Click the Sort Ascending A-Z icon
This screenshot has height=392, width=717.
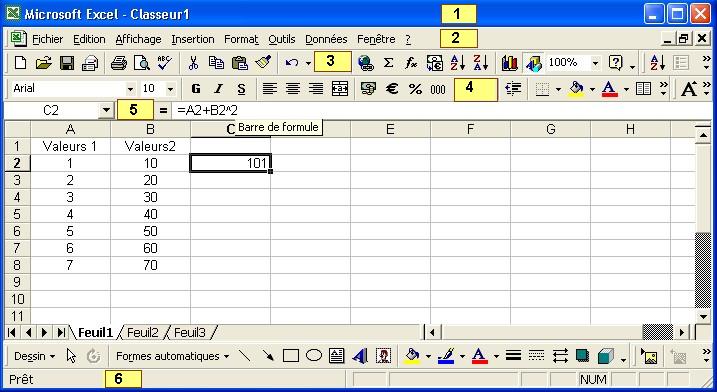click(458, 63)
